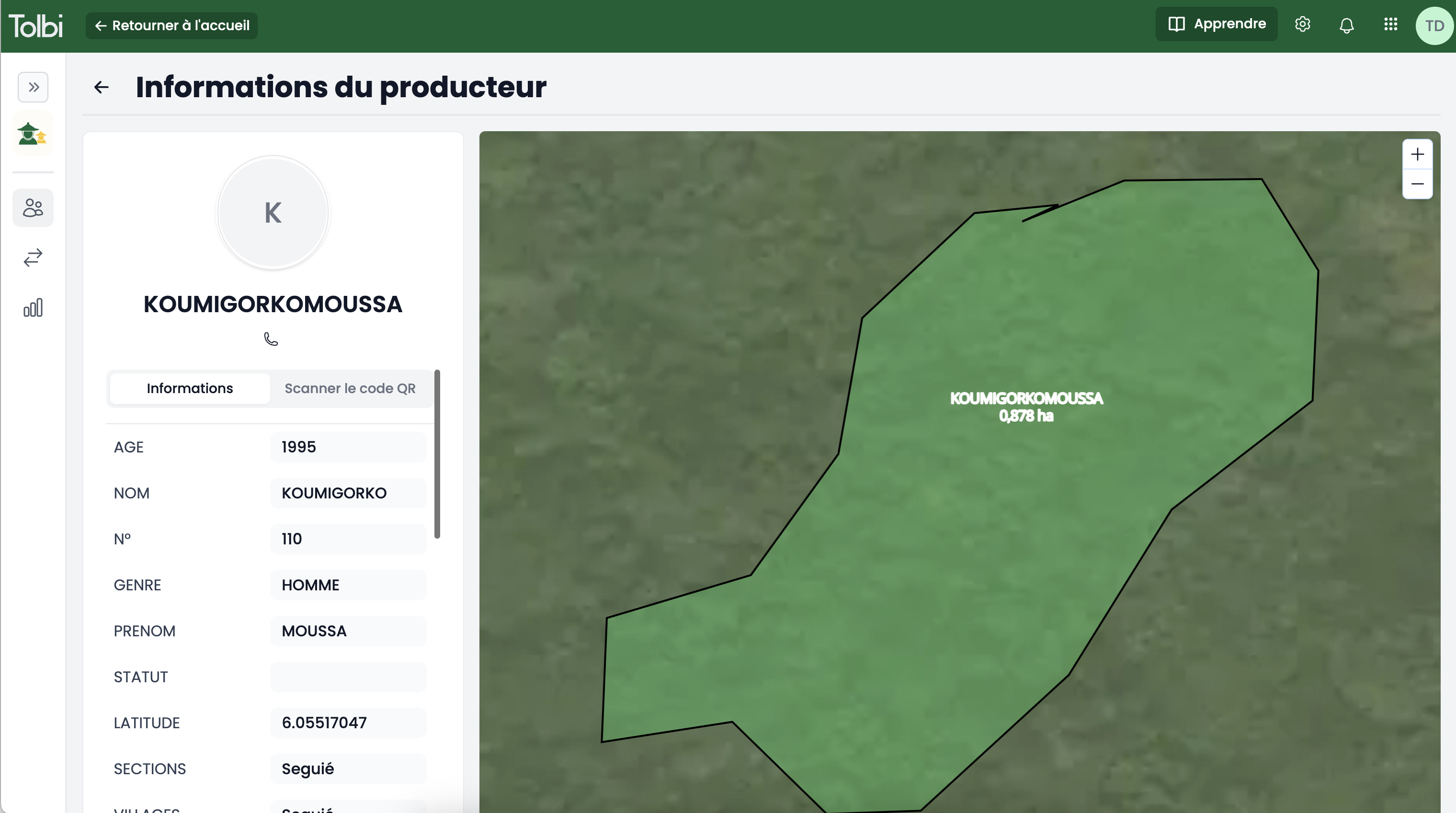Click the AGE label
The image size is (1456, 813).
coord(129,447)
